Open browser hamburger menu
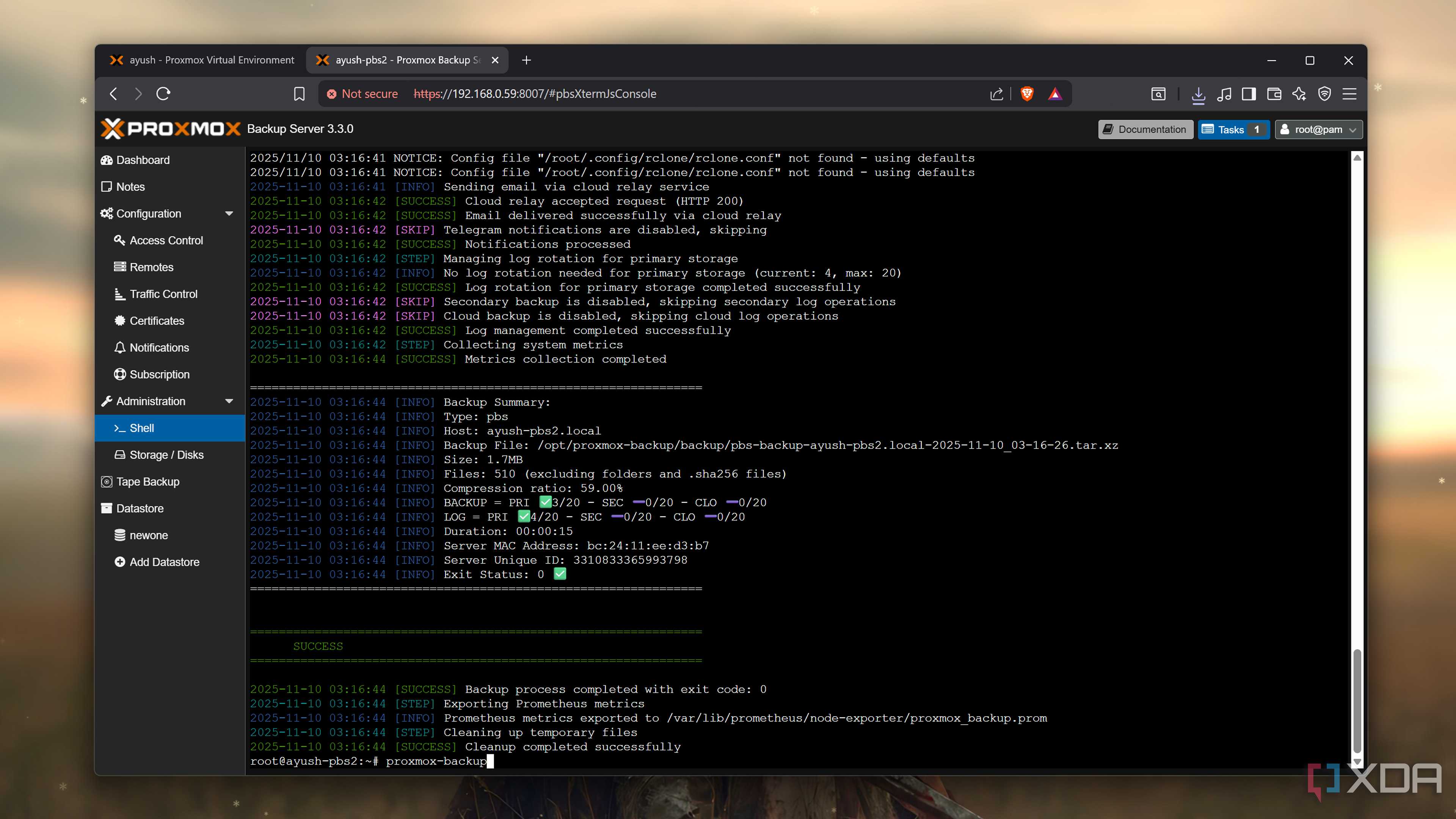Viewport: 1456px width, 819px height. [1350, 94]
